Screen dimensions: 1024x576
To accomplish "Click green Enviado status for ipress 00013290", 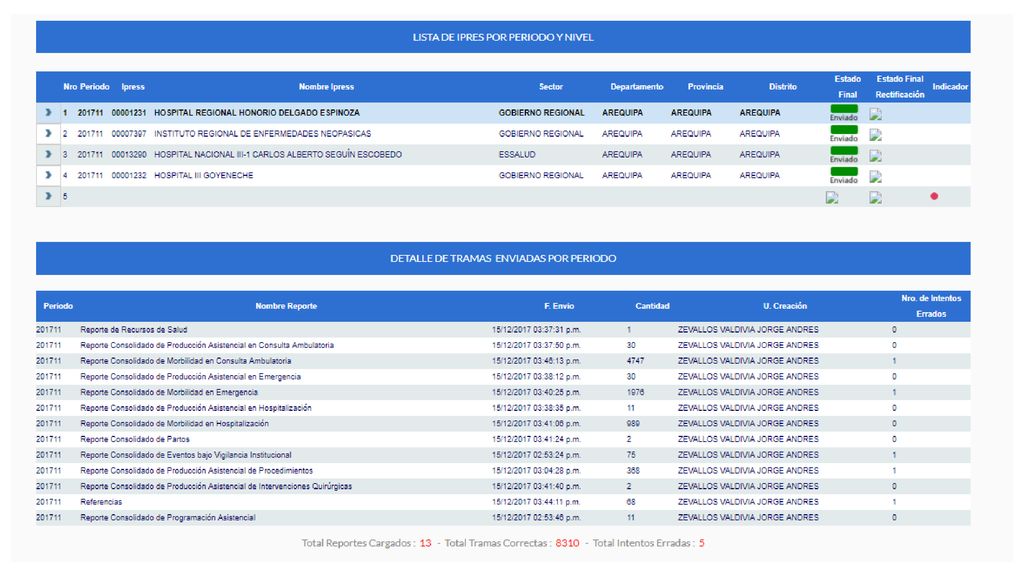I will [844, 155].
